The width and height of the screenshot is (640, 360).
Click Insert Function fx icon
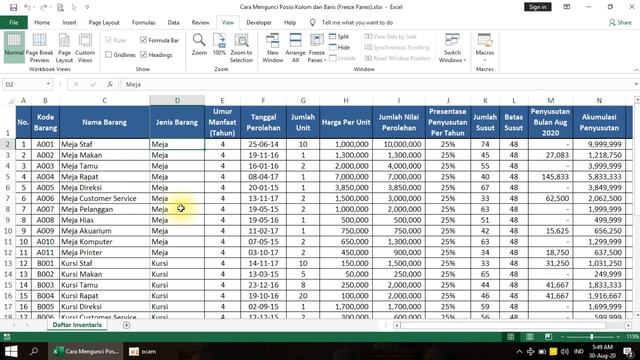pyautogui.click(x=110, y=84)
